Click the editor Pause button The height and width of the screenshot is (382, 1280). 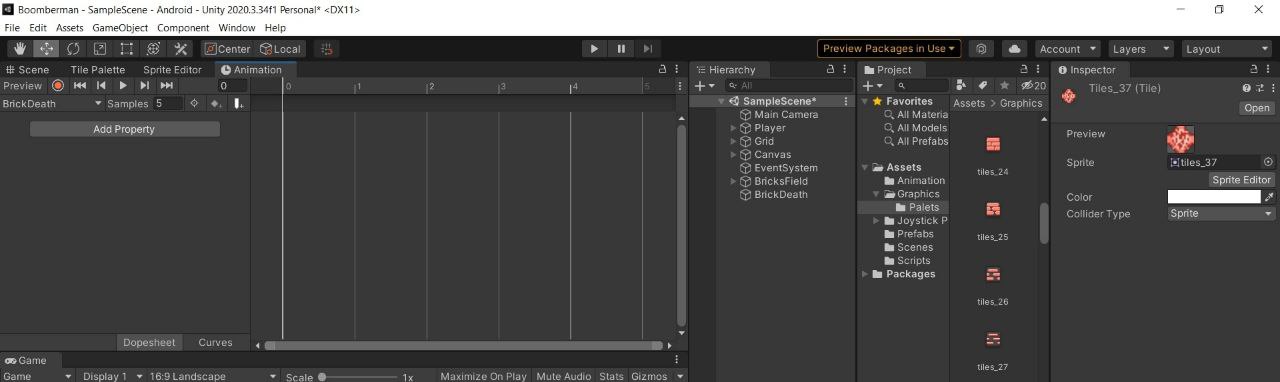(621, 49)
